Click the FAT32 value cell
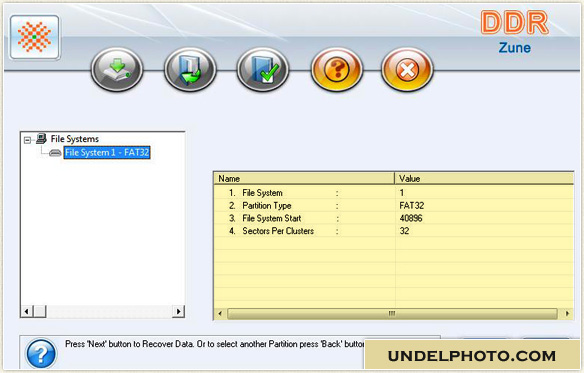This screenshot has width=584, height=373. coord(412,205)
